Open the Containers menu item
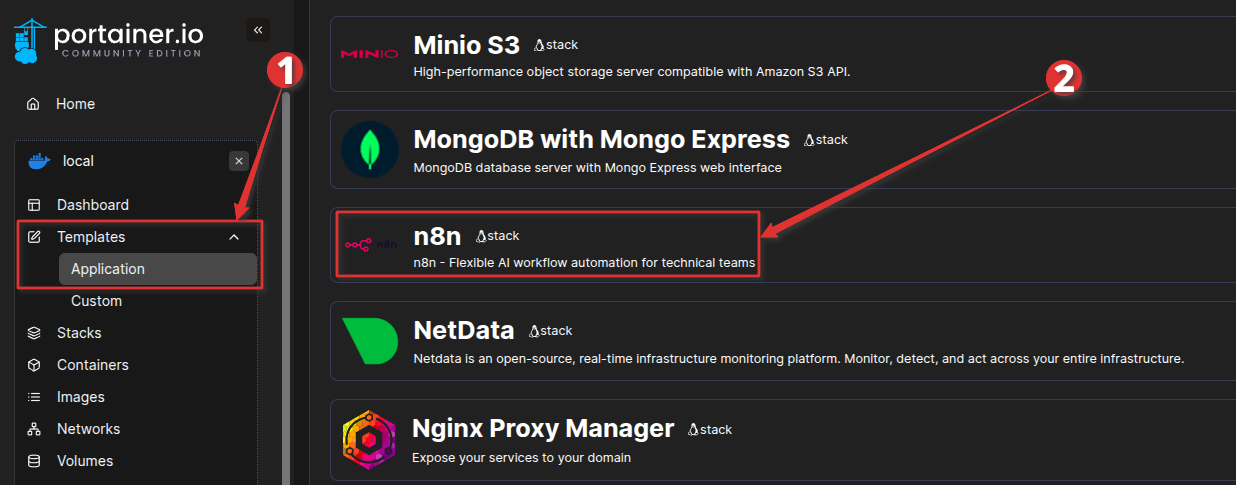This screenshot has width=1236, height=485. click(93, 365)
